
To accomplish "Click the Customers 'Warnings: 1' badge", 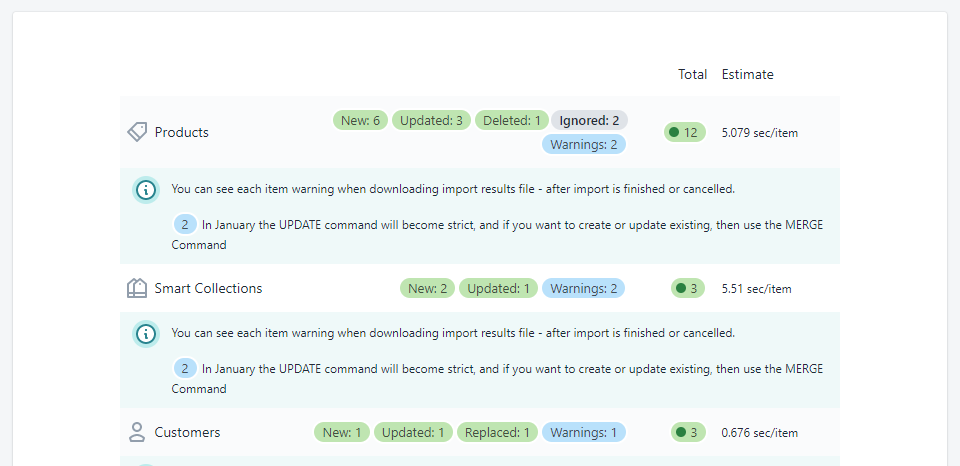I will coord(584,432).
